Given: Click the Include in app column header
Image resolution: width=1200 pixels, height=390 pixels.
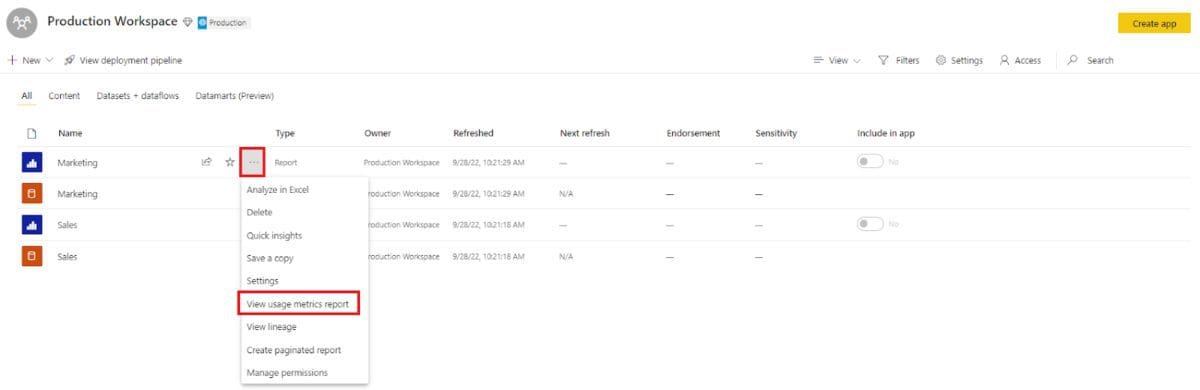Looking at the screenshot, I should point(886,133).
